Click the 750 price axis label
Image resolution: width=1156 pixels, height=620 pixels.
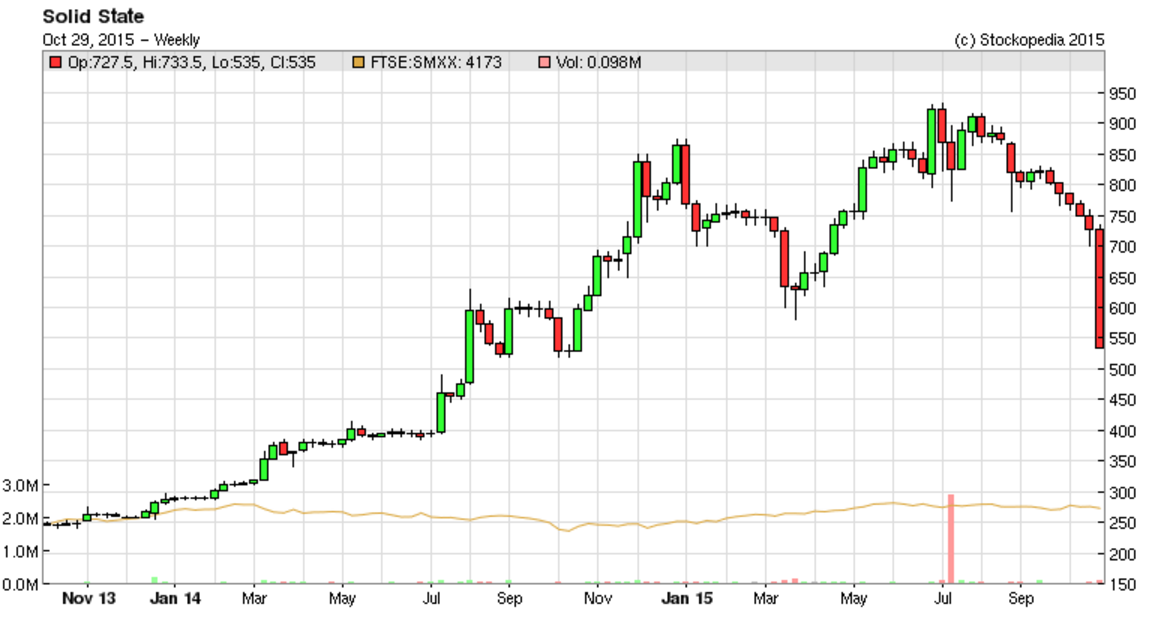coord(1122,216)
